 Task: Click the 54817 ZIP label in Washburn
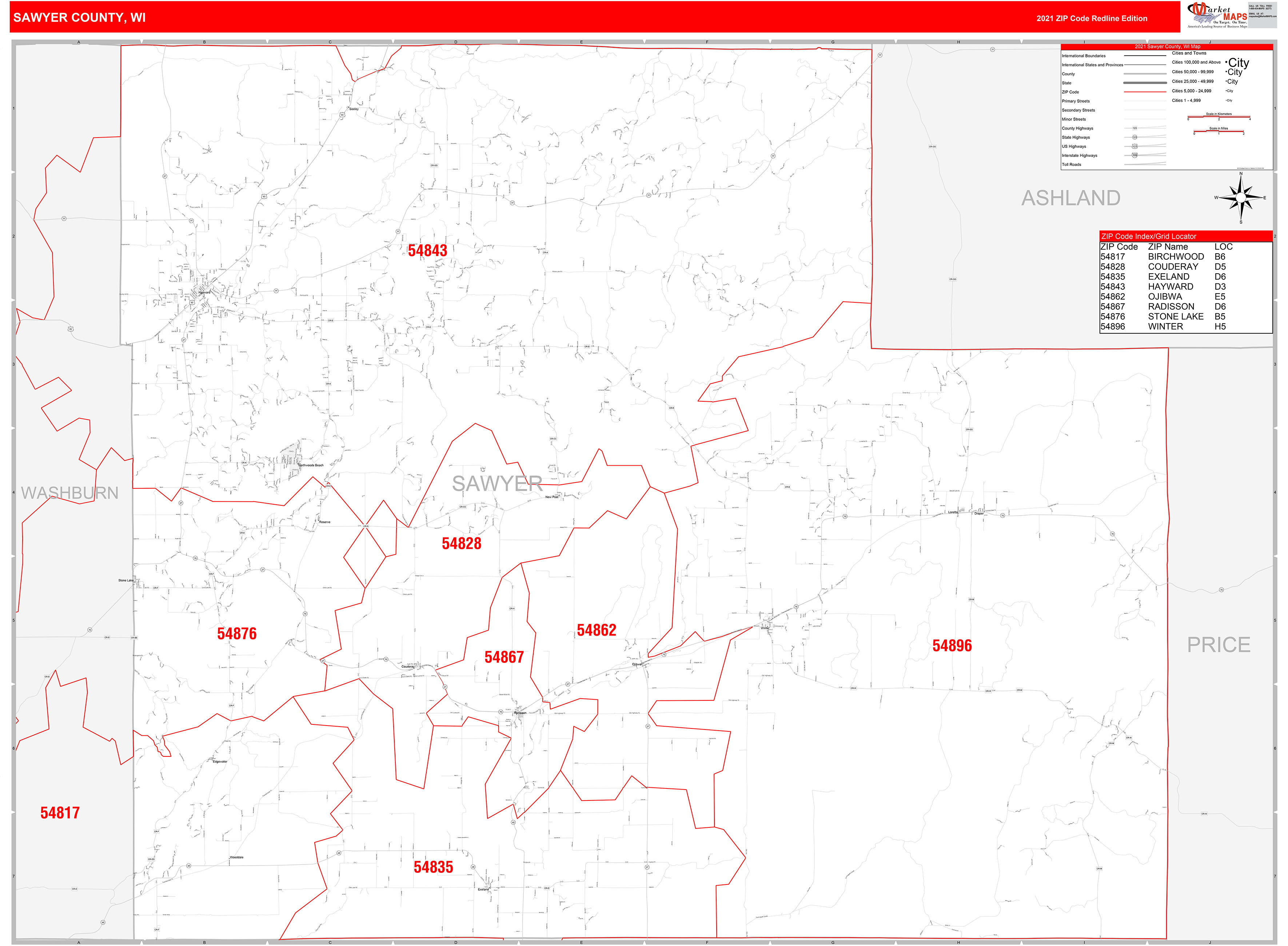tap(60, 812)
